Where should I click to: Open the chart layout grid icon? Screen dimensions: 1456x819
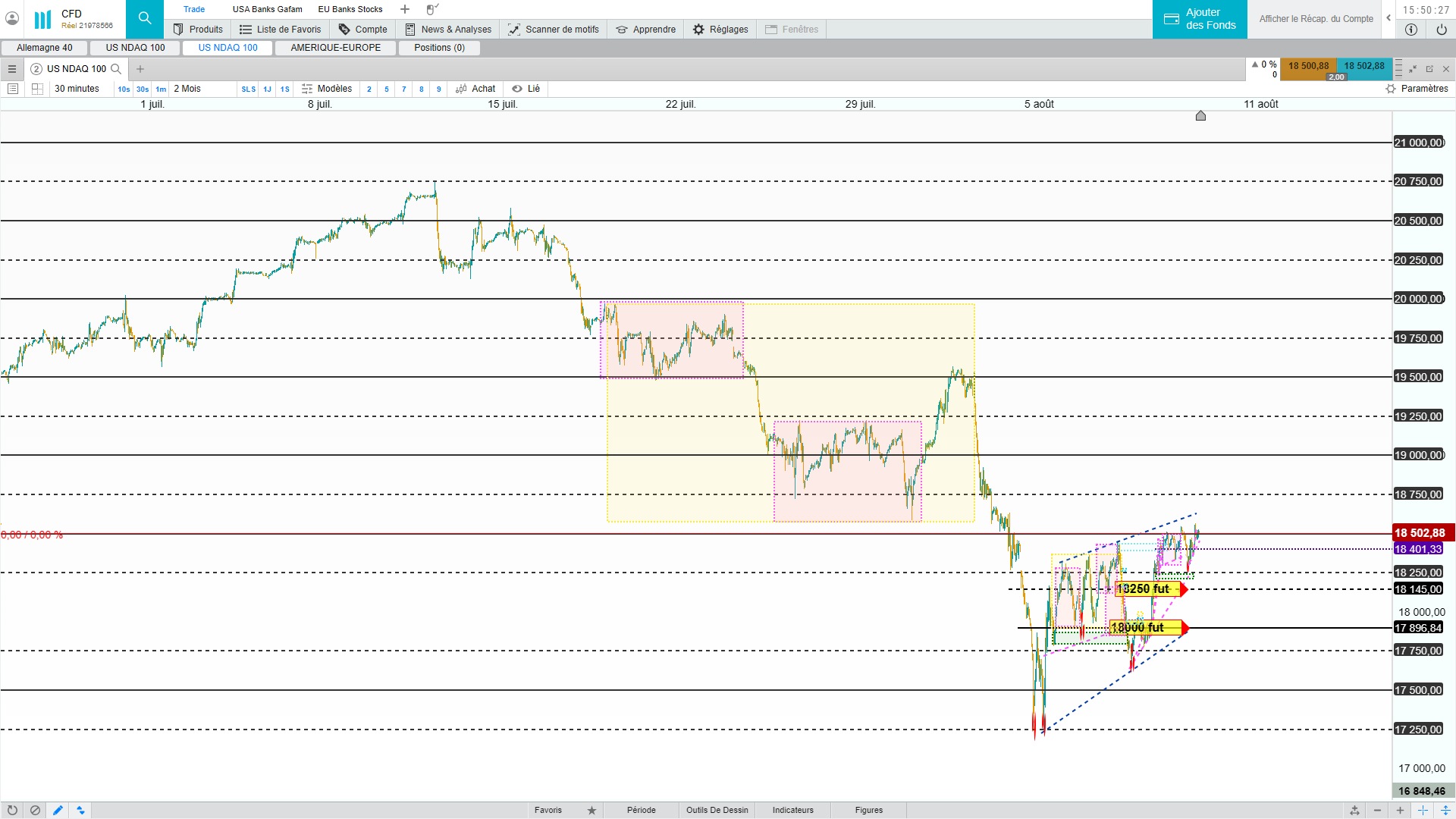pyautogui.click(x=37, y=89)
